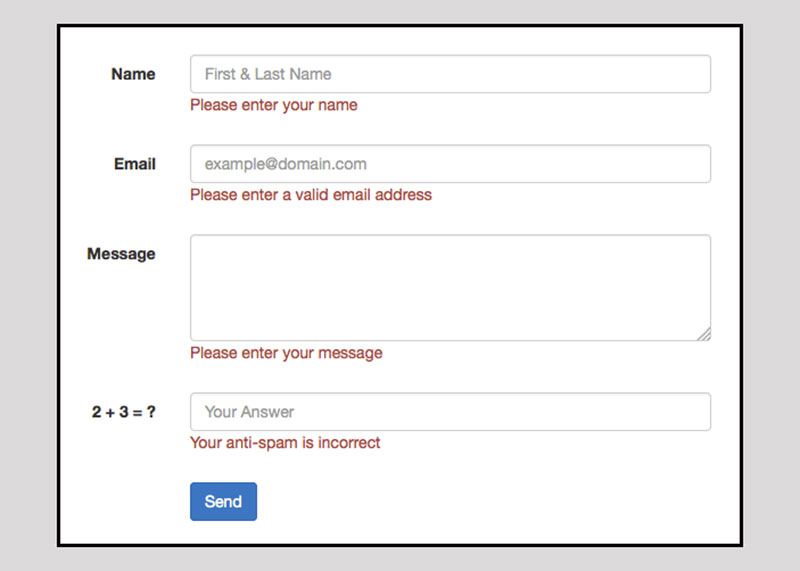
Task: Click the black border of the form
Action: point(400,26)
